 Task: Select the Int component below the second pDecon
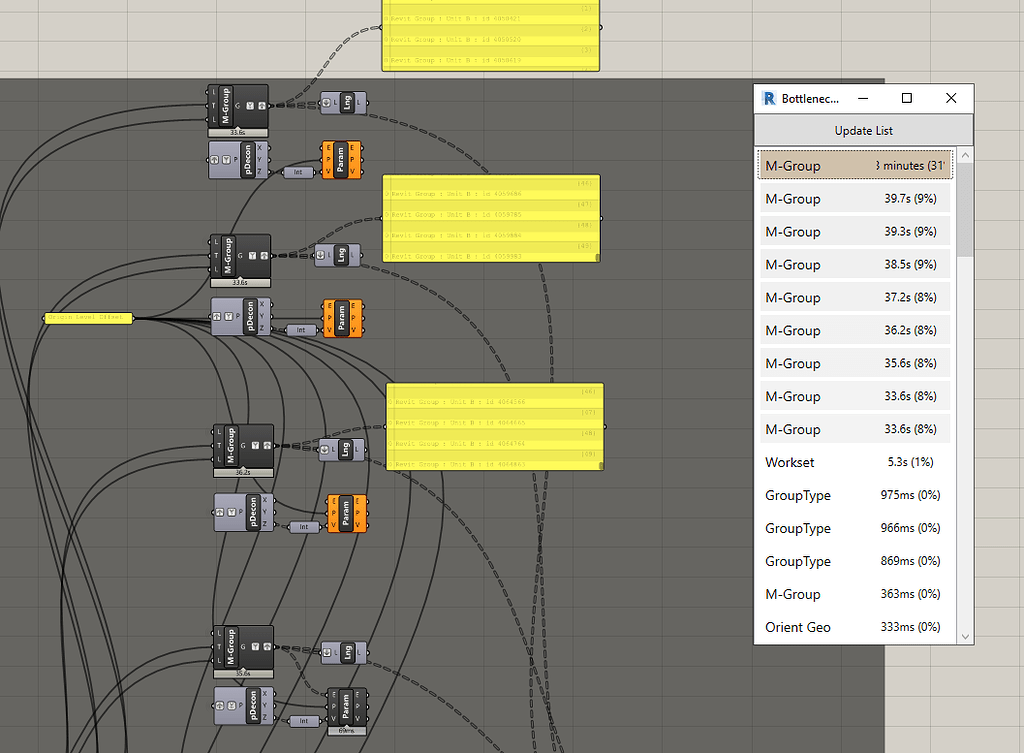[300, 330]
